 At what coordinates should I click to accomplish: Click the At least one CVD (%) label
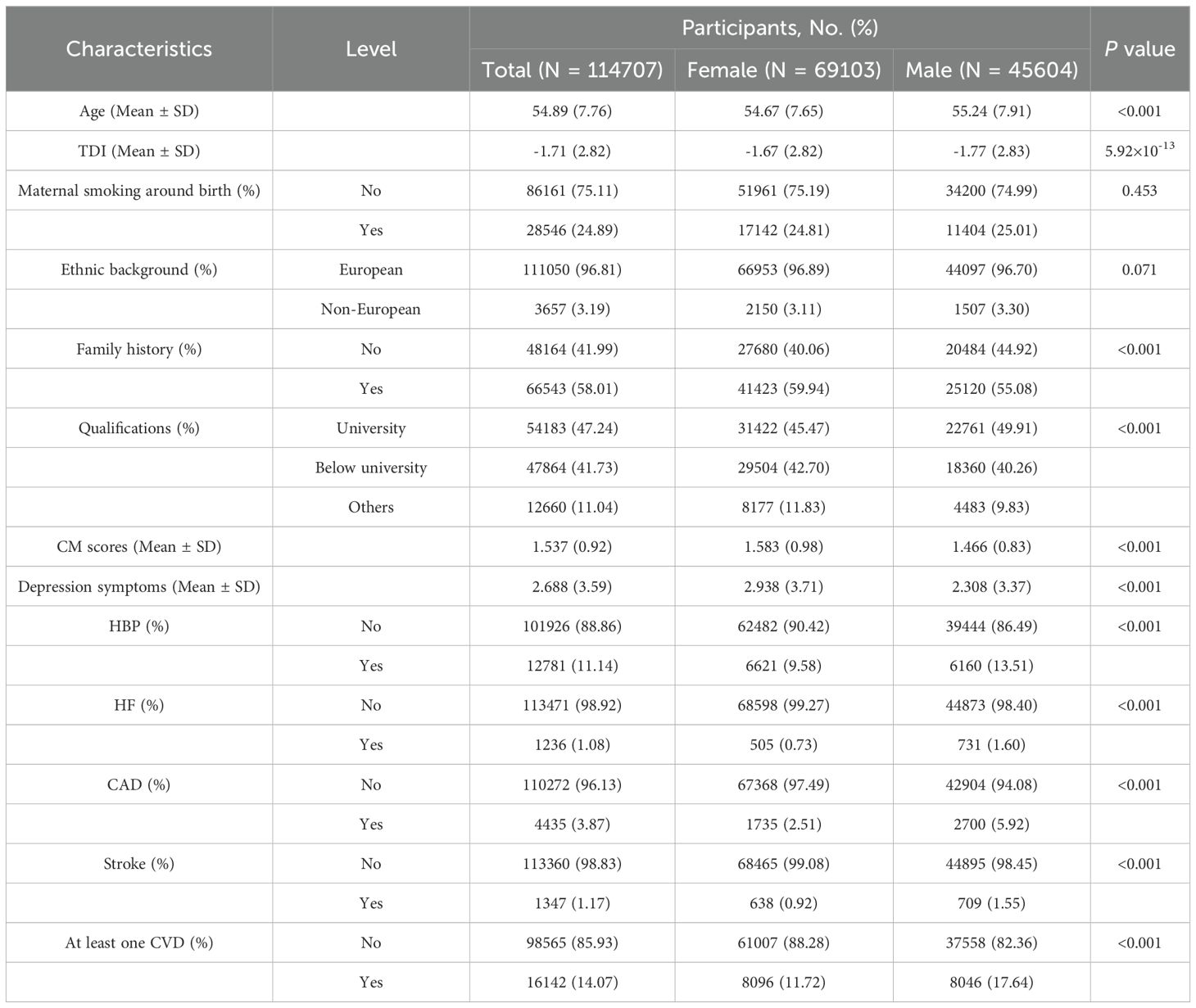[138, 943]
